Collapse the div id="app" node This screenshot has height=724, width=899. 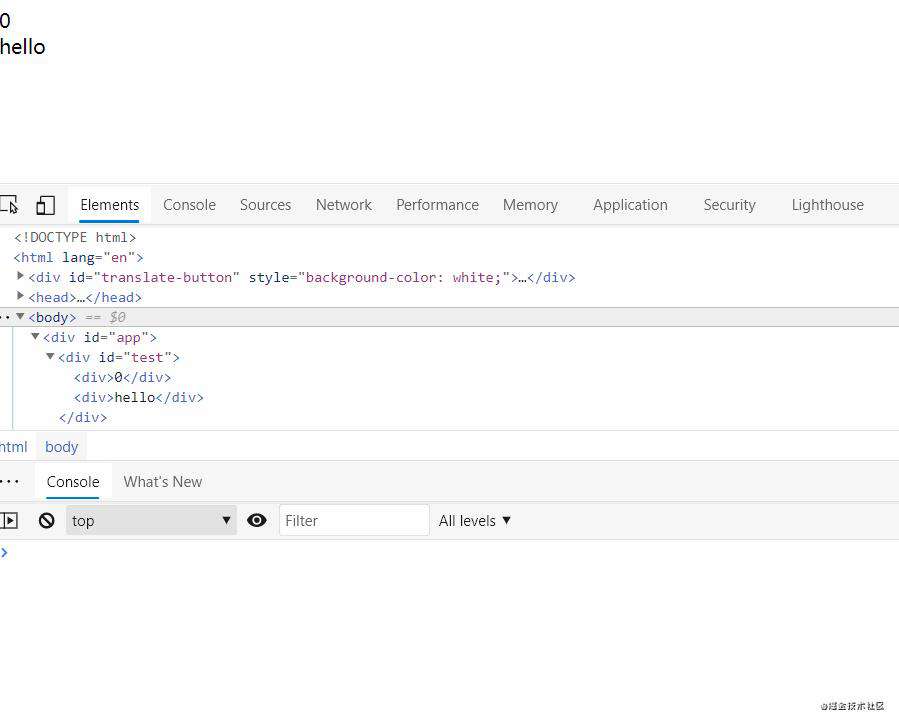[x=36, y=336]
